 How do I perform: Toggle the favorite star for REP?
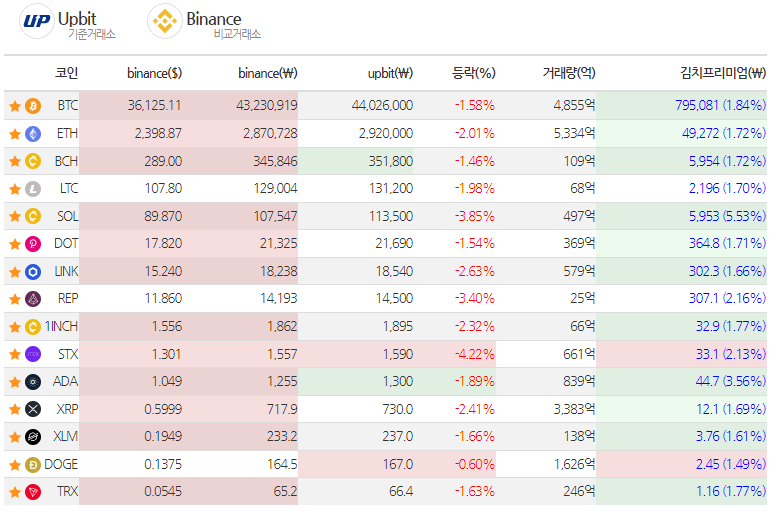pyautogui.click(x=15, y=299)
